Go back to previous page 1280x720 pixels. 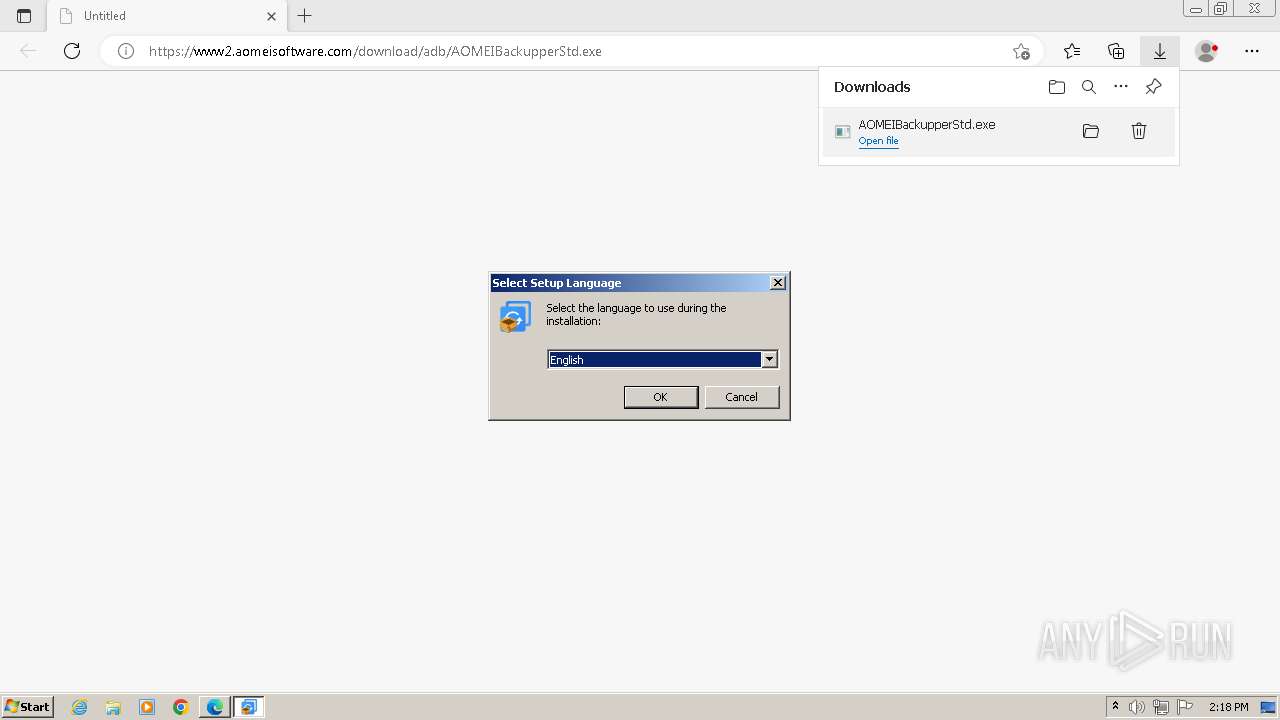pyautogui.click(x=28, y=51)
